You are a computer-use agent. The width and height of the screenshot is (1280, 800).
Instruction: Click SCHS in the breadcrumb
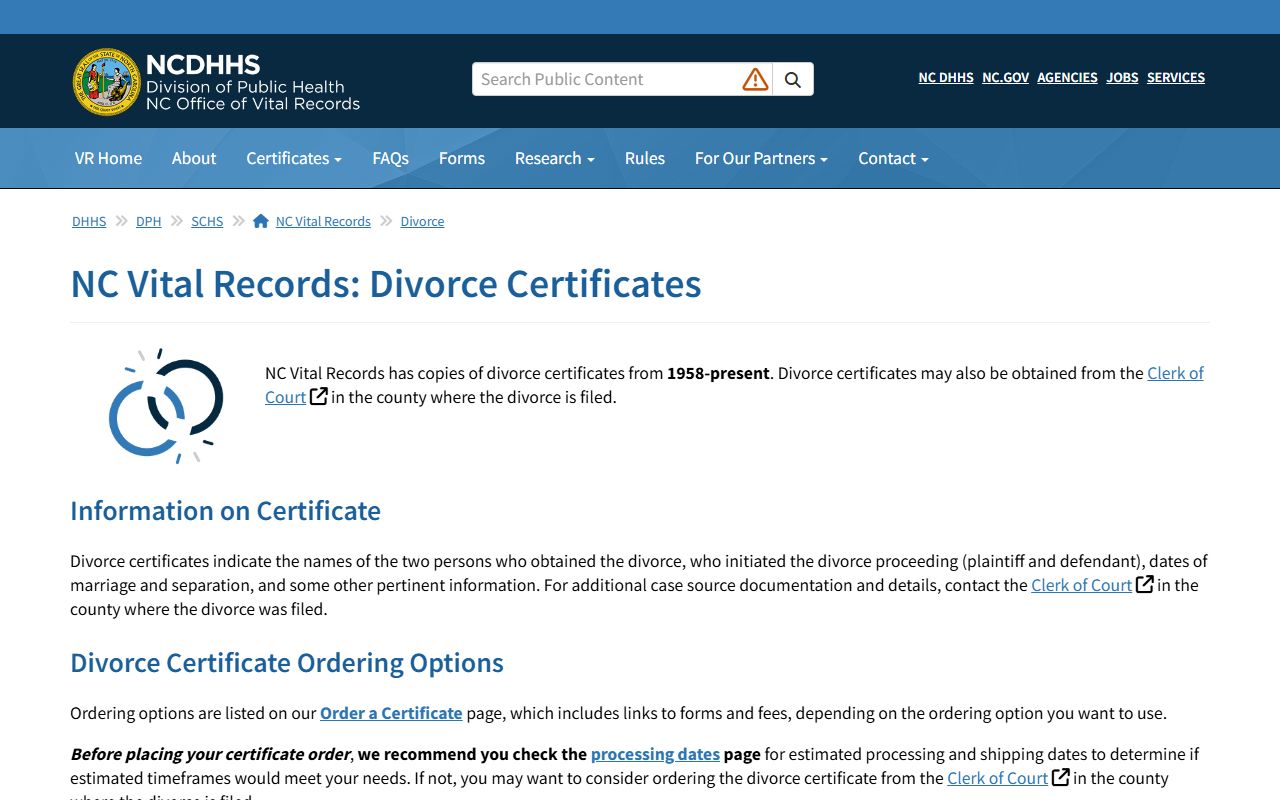(207, 221)
